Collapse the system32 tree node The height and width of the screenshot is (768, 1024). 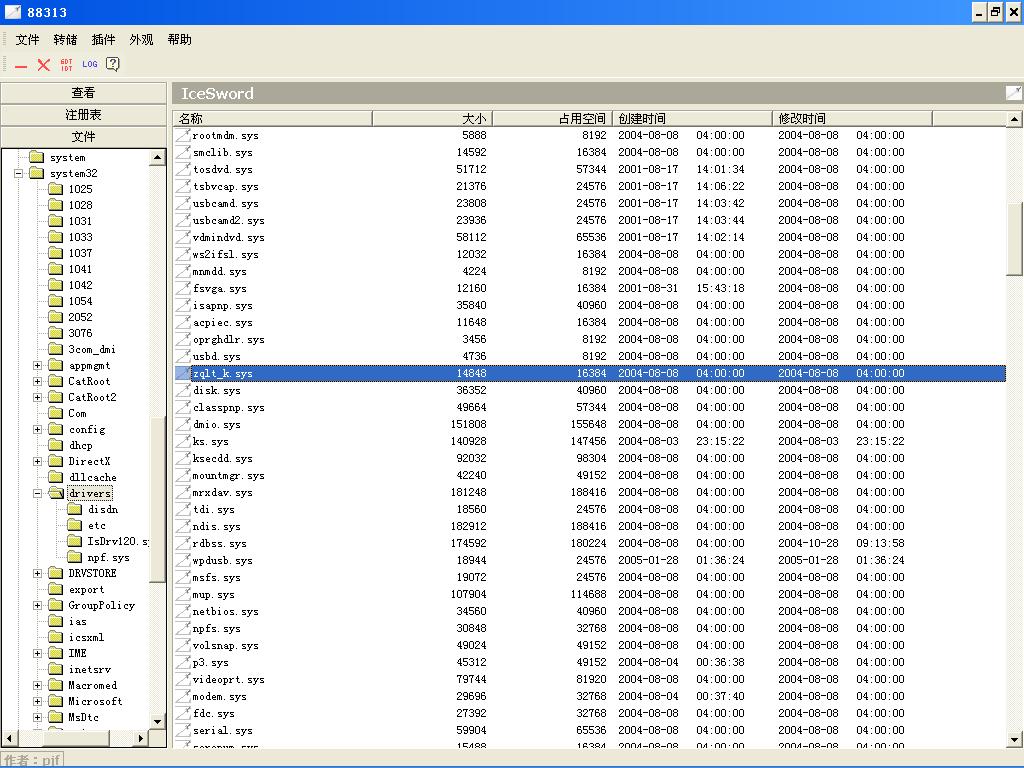(18, 173)
